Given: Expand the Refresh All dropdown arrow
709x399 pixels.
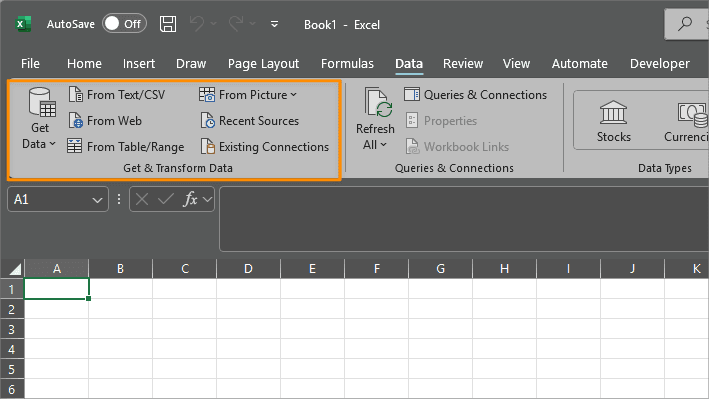Looking at the screenshot, I should tap(384, 145).
